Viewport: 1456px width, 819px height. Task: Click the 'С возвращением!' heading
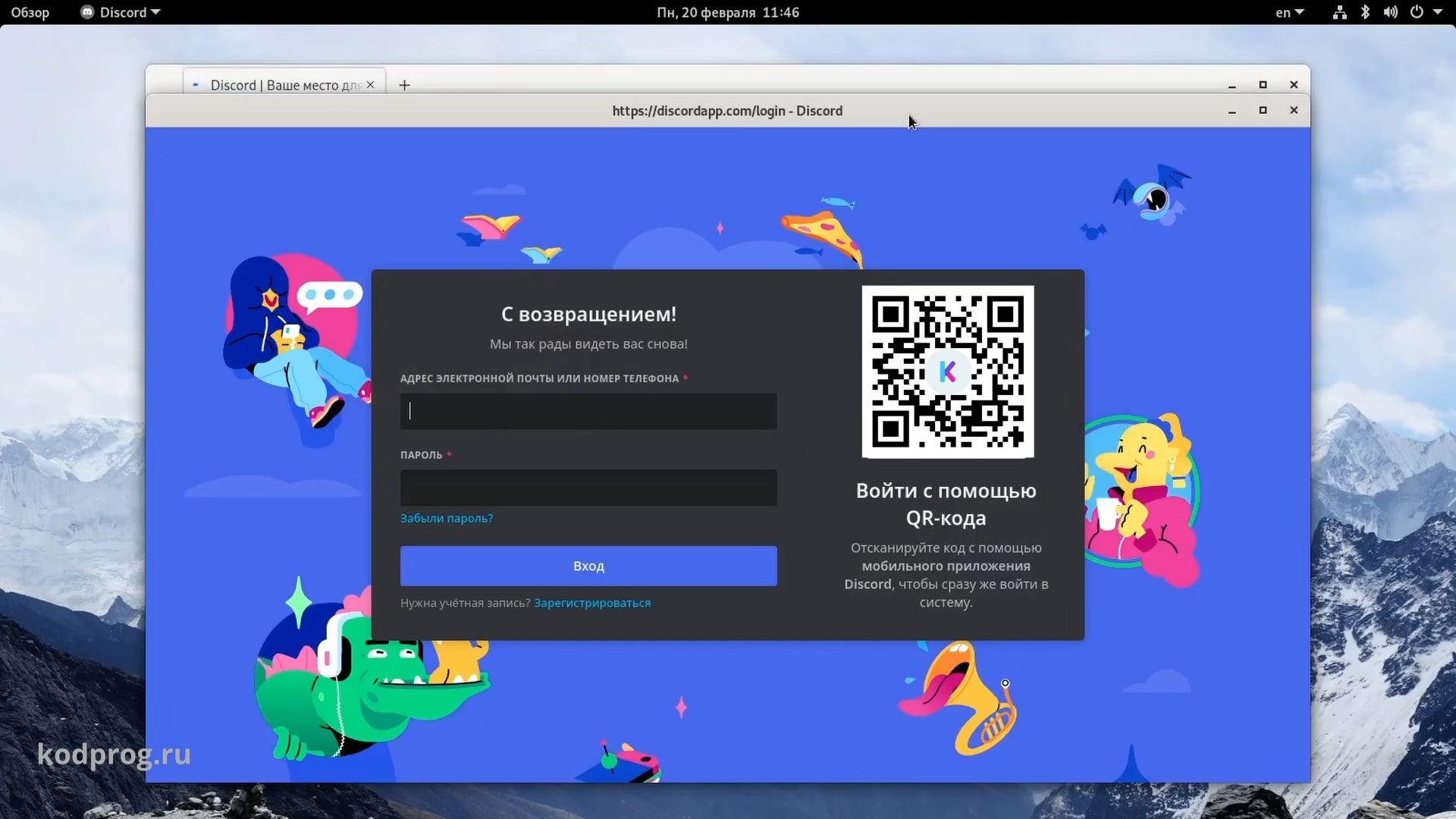pos(588,314)
